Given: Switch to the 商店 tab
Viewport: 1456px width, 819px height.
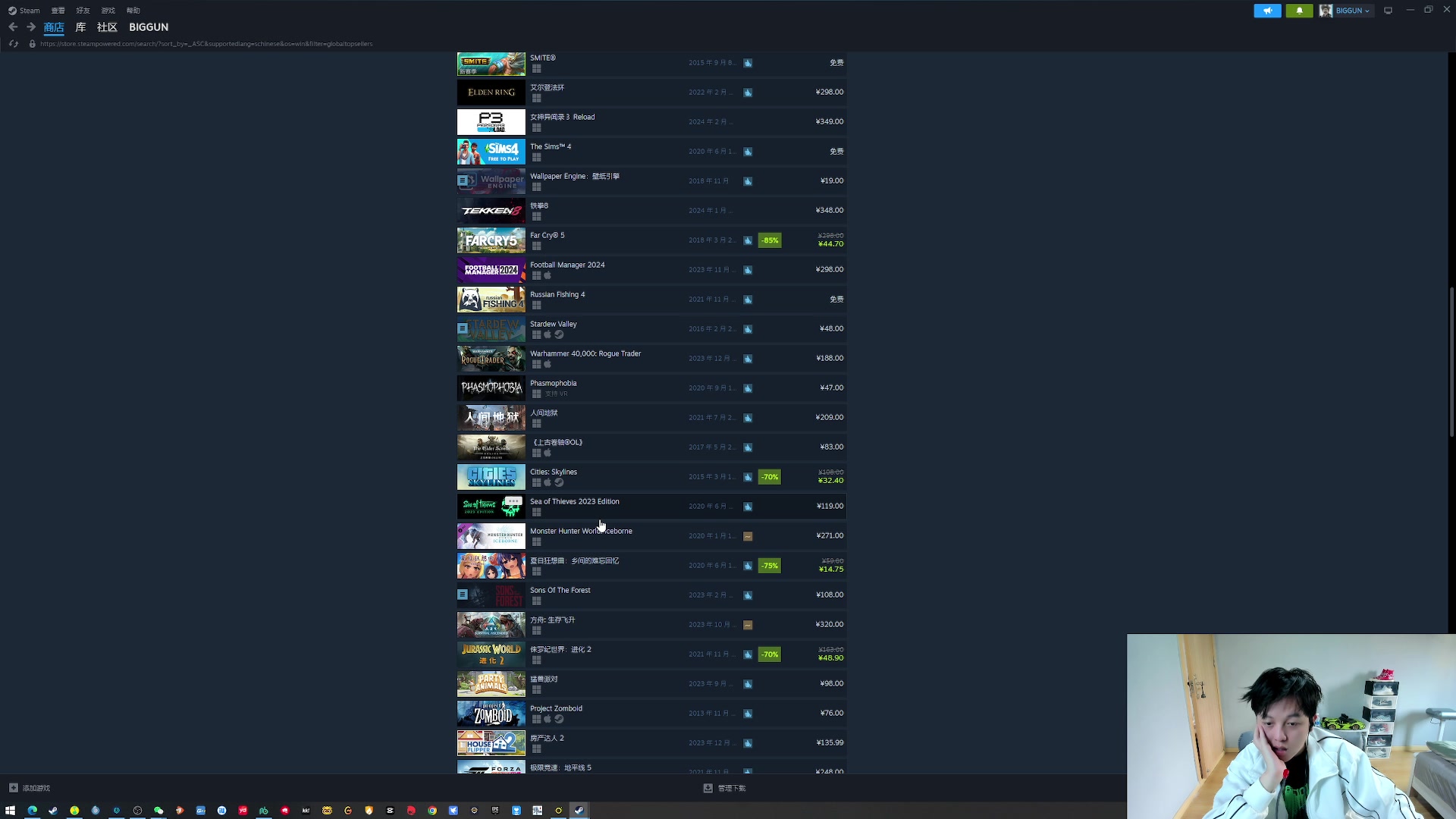Looking at the screenshot, I should 54,27.
